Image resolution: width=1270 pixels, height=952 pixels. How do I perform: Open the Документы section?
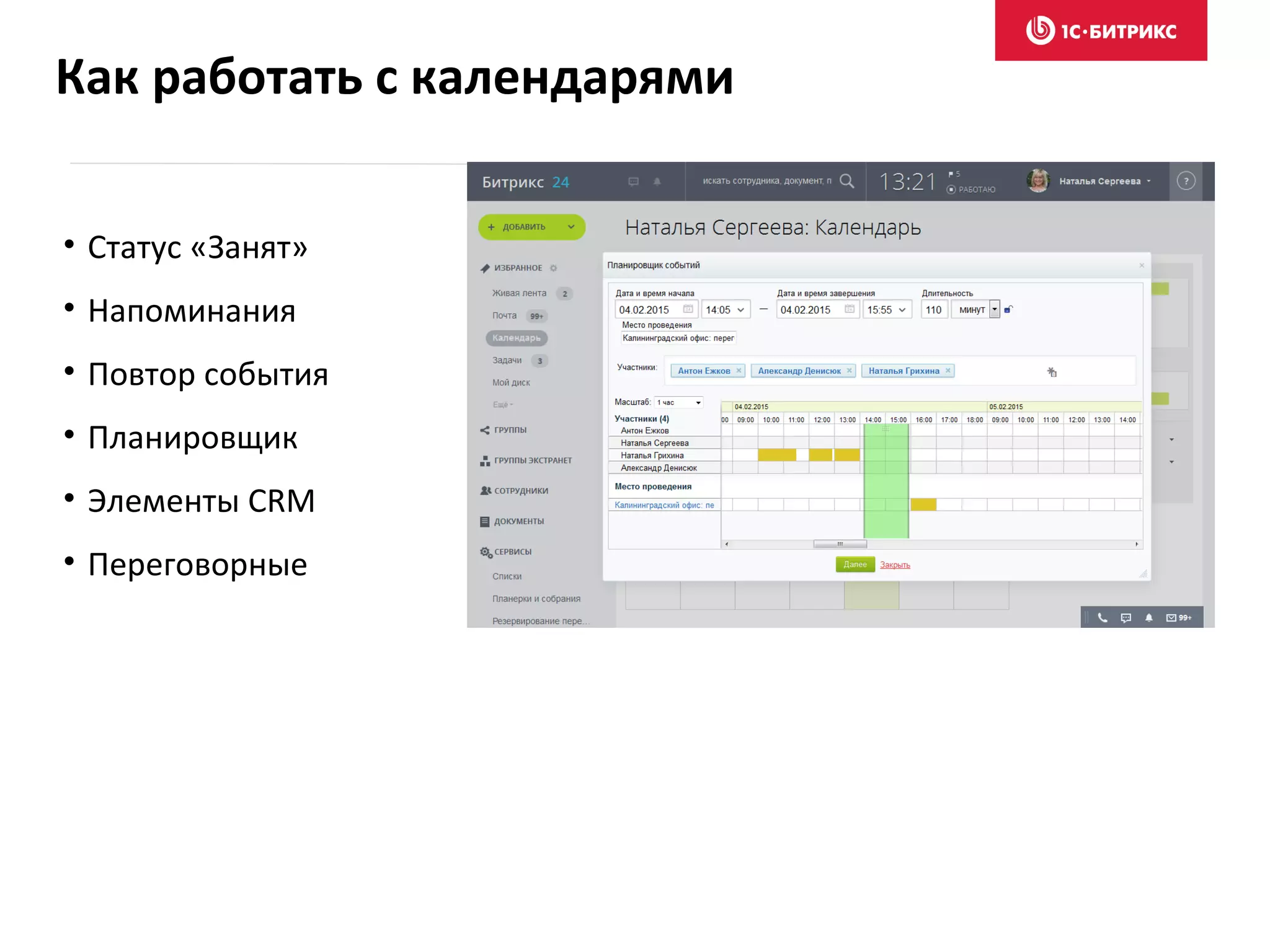pyautogui.click(x=512, y=521)
